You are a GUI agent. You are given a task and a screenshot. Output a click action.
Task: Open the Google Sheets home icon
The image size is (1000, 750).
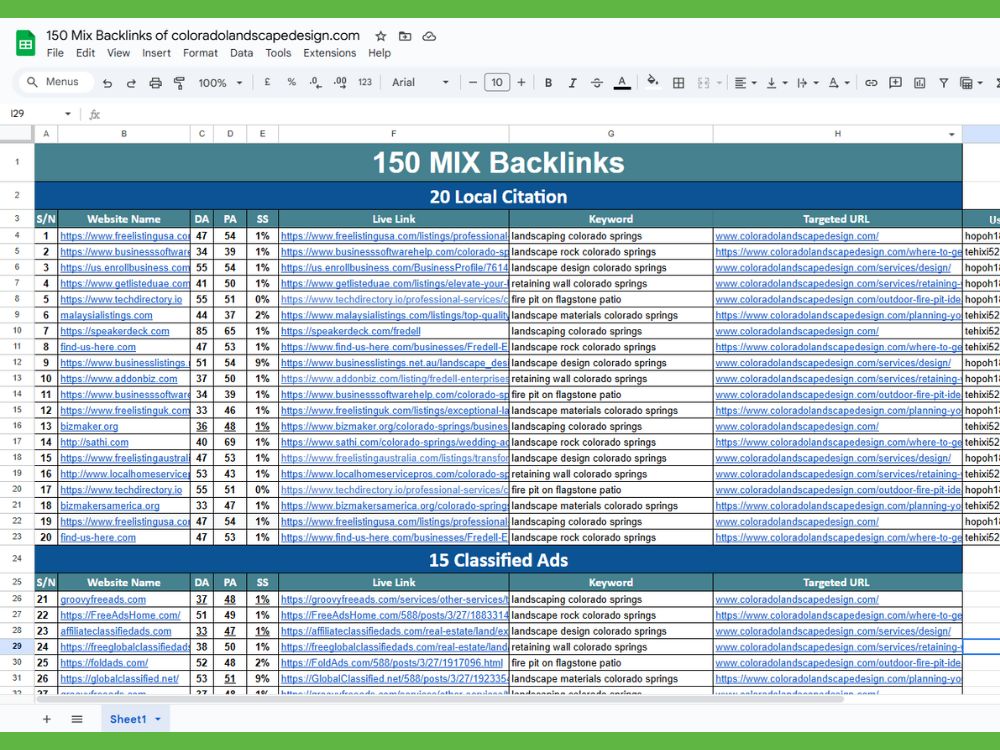click(x=26, y=43)
